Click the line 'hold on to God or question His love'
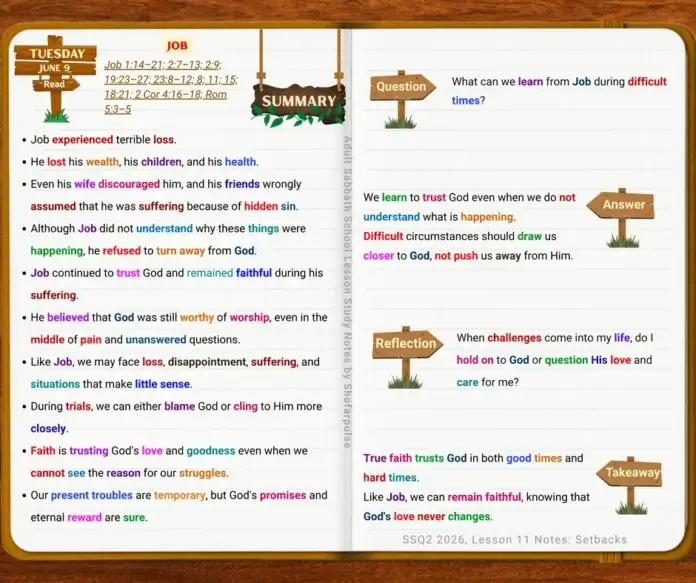Screen dimensions: 696x583 click(x=554, y=360)
